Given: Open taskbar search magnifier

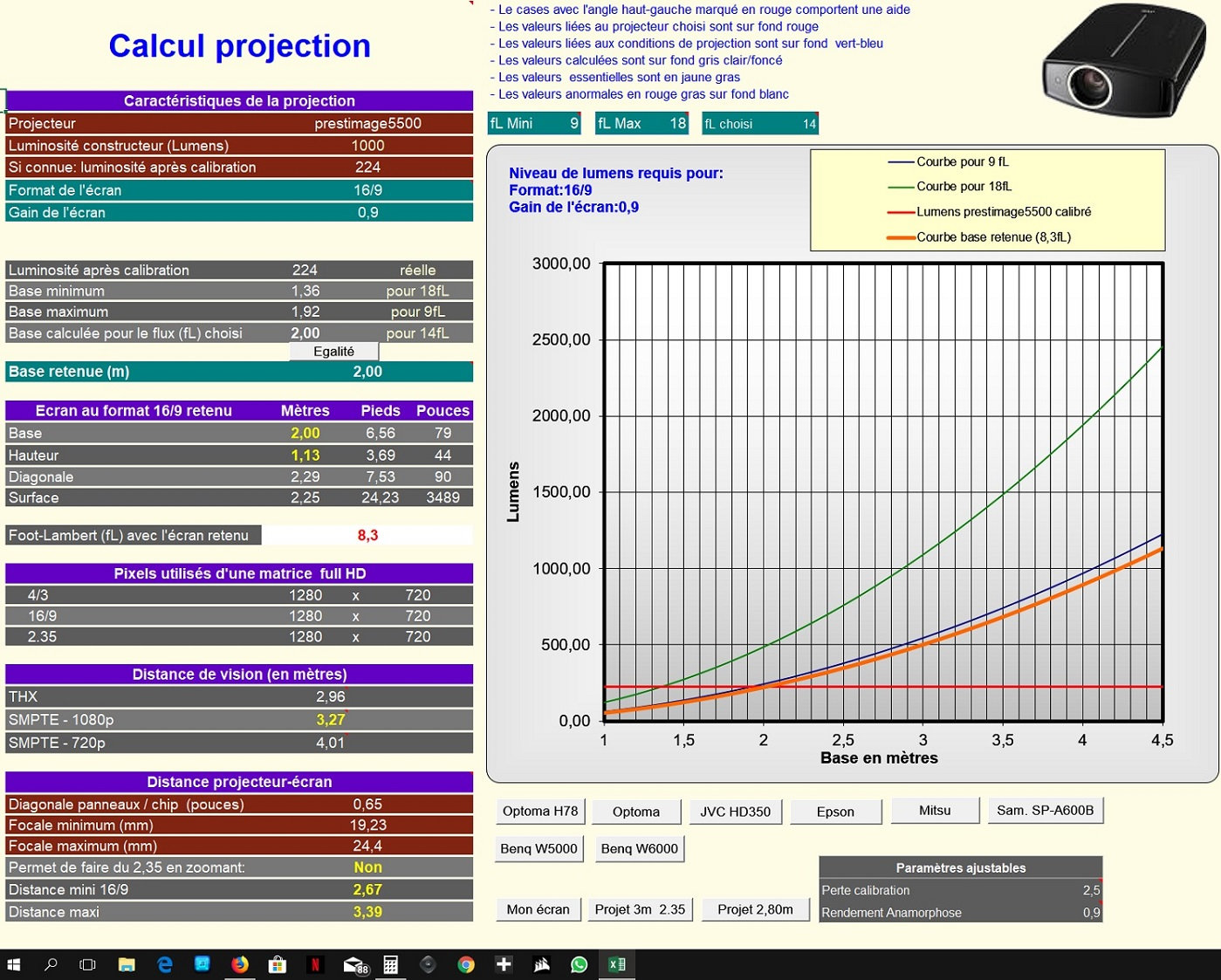Looking at the screenshot, I should pos(51,964).
